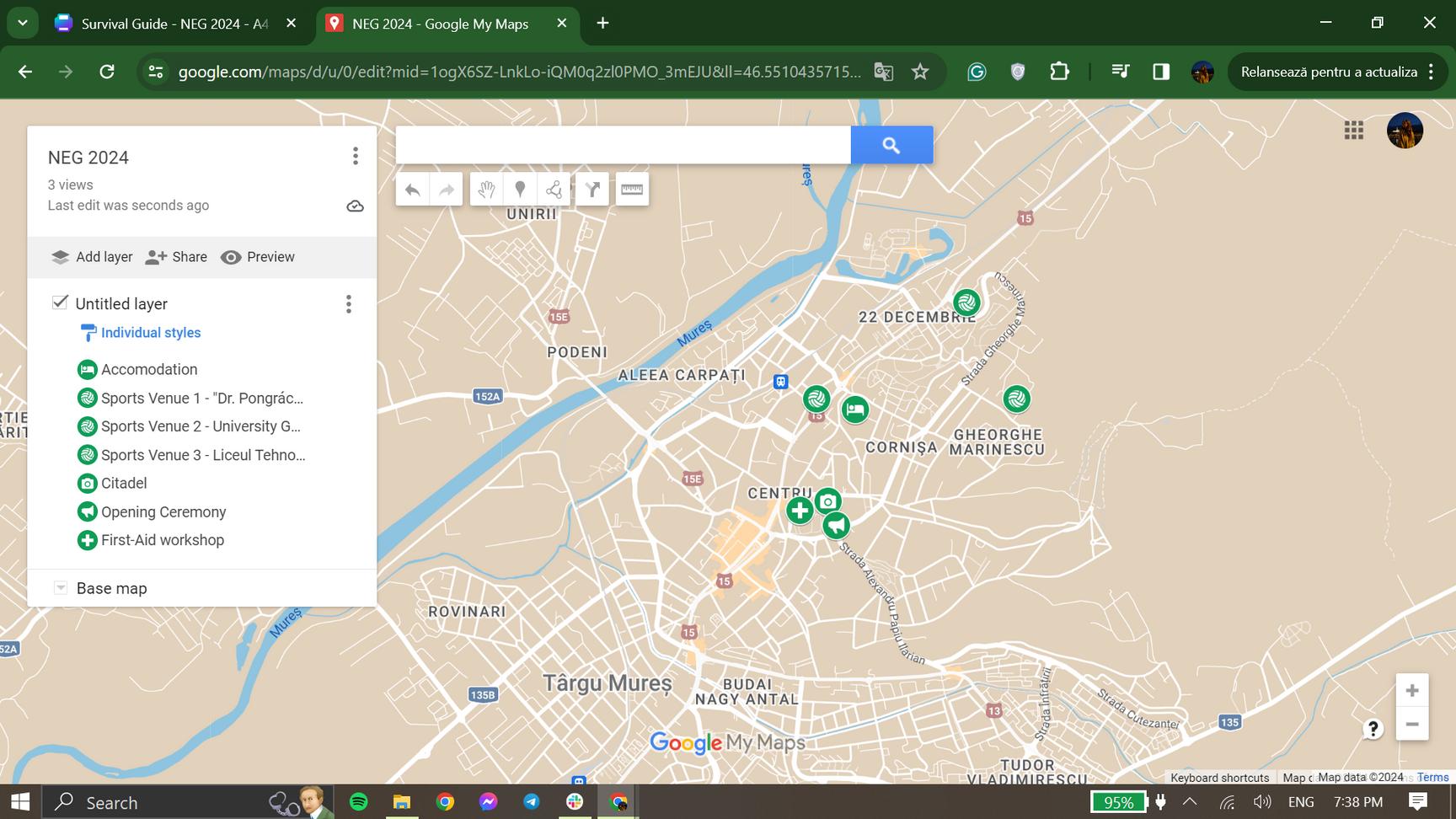Open a new browser tab
Viewport: 1456px width, 819px height.
pos(602,23)
